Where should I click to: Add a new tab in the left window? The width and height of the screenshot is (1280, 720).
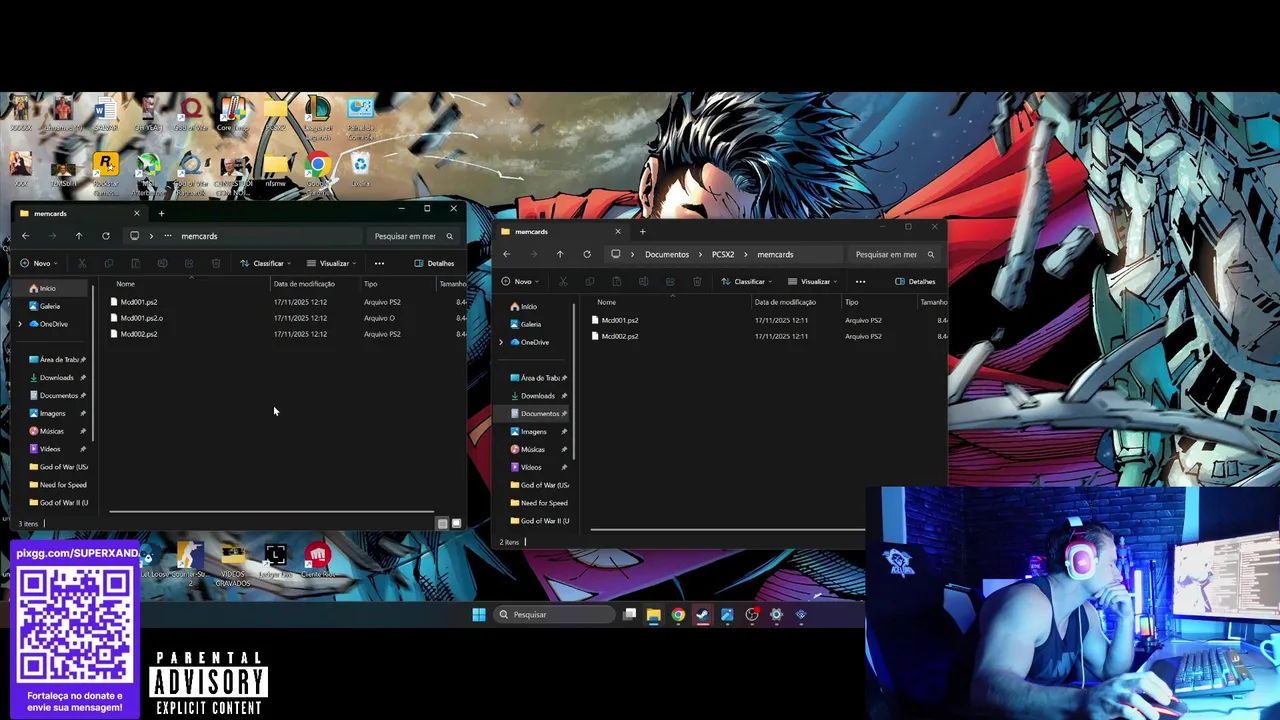tap(161, 213)
